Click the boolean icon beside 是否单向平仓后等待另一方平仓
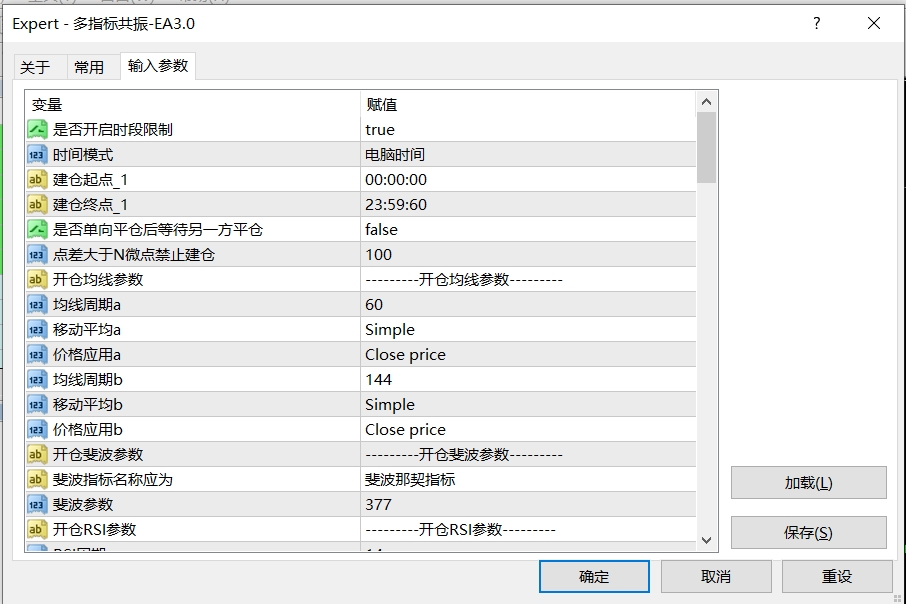Viewport: 906px width, 604px height. [x=37, y=230]
